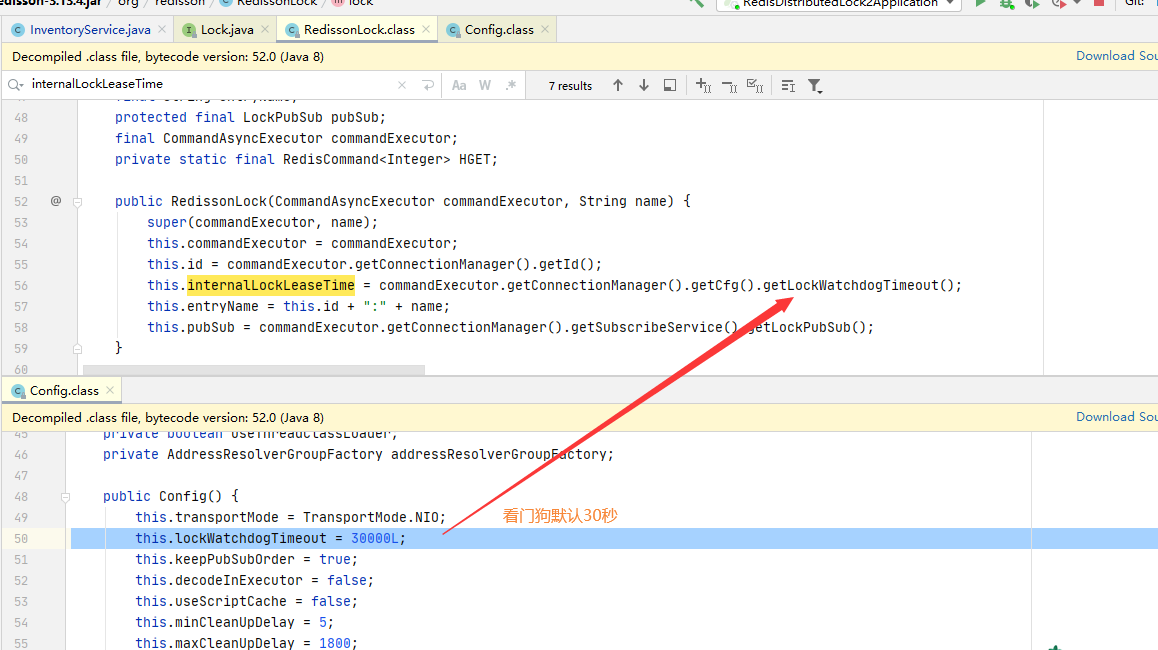Toggle whole Words matching in find bar

tap(484, 85)
